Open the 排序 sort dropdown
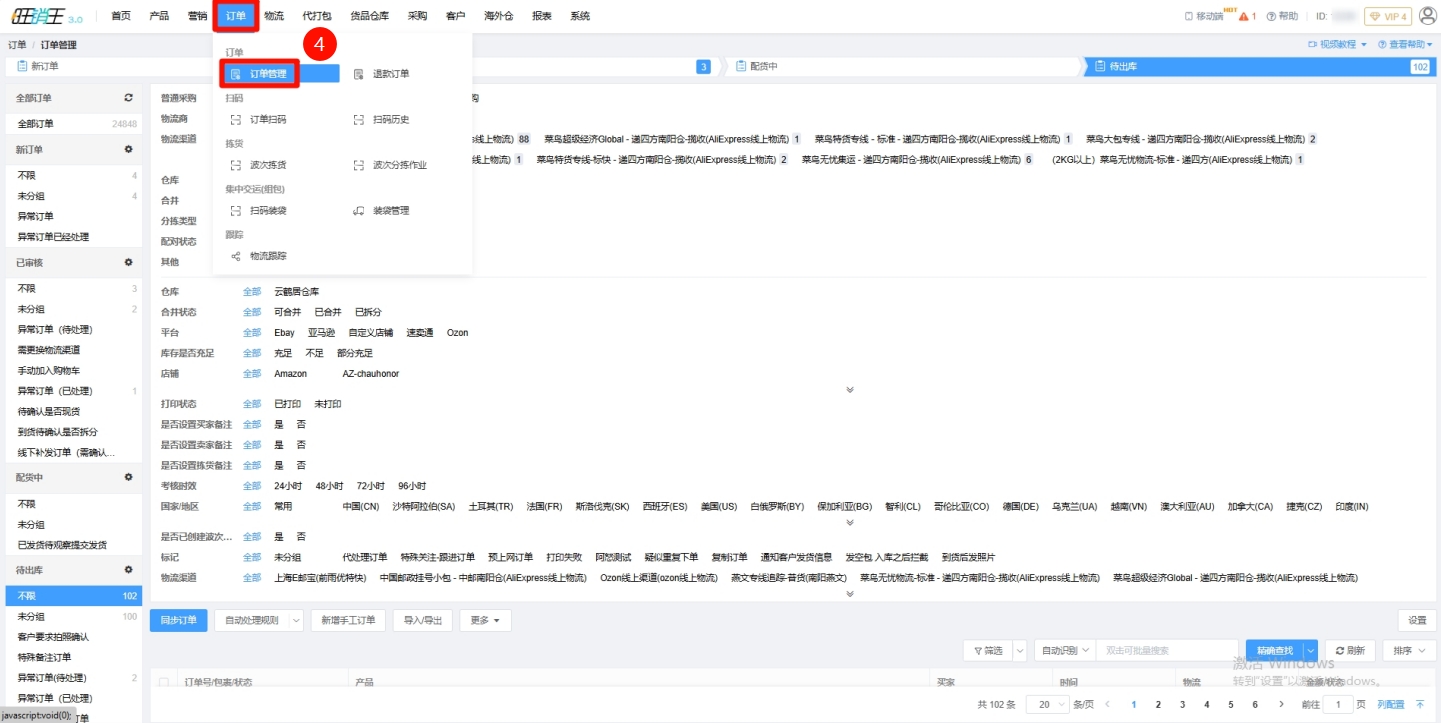This screenshot has width=1441, height=723. click(1409, 651)
